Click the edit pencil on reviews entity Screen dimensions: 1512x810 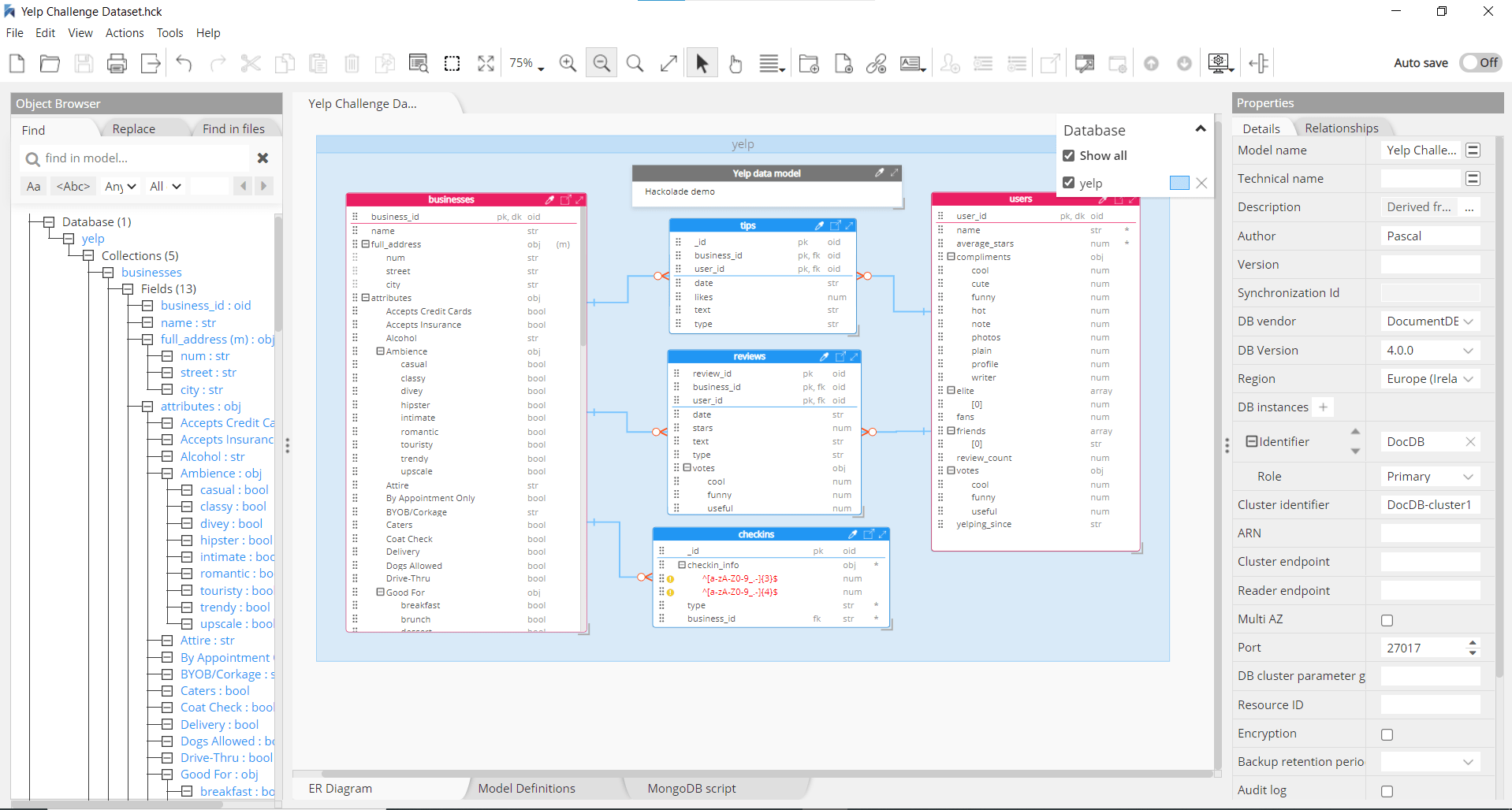[x=824, y=357]
